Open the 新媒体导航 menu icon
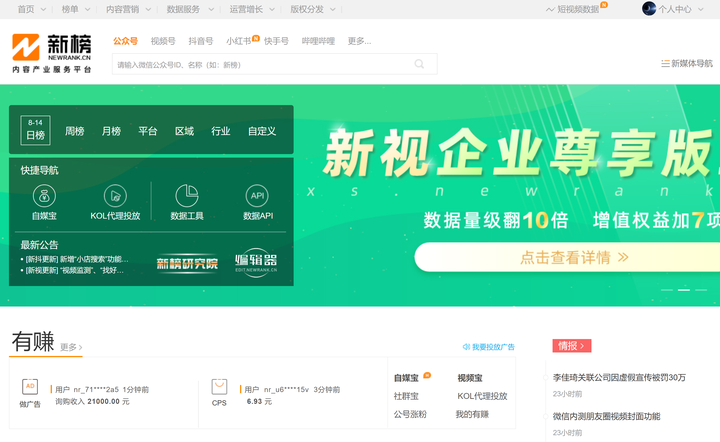Screen dimensions: 720x442 point(665,63)
